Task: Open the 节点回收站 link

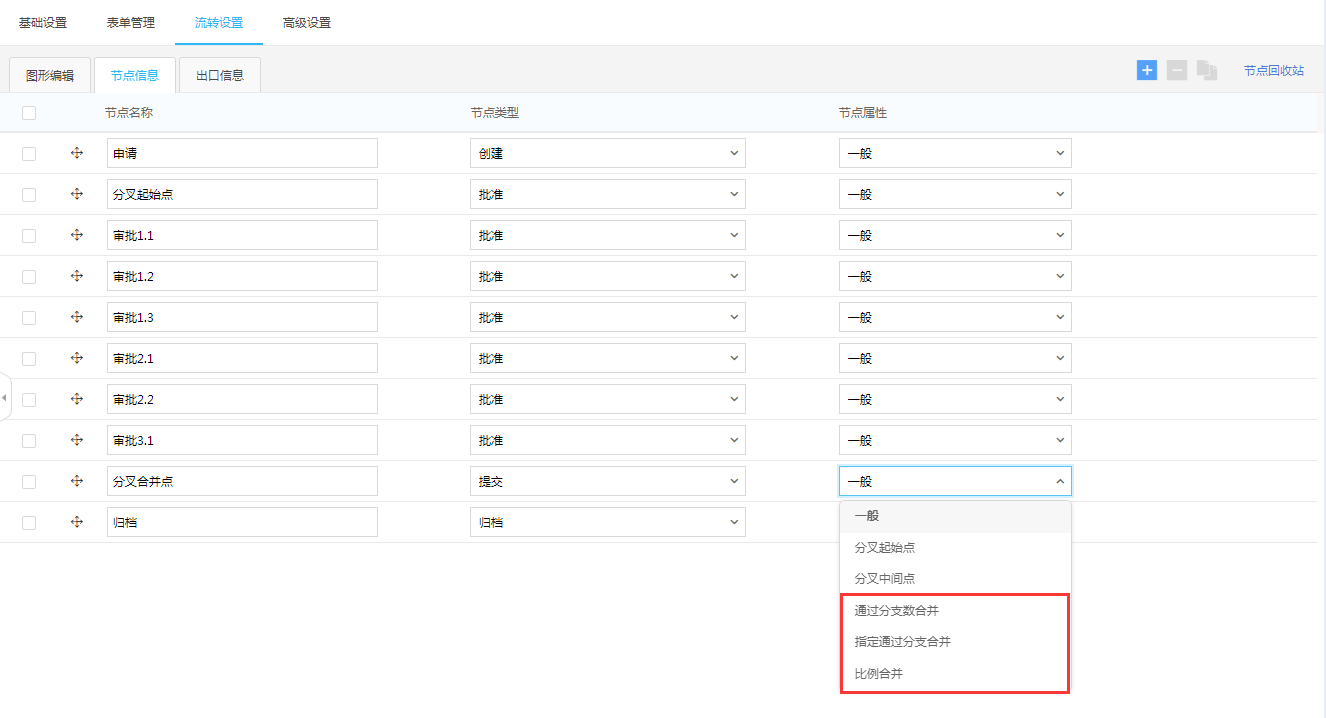Action: point(1273,71)
